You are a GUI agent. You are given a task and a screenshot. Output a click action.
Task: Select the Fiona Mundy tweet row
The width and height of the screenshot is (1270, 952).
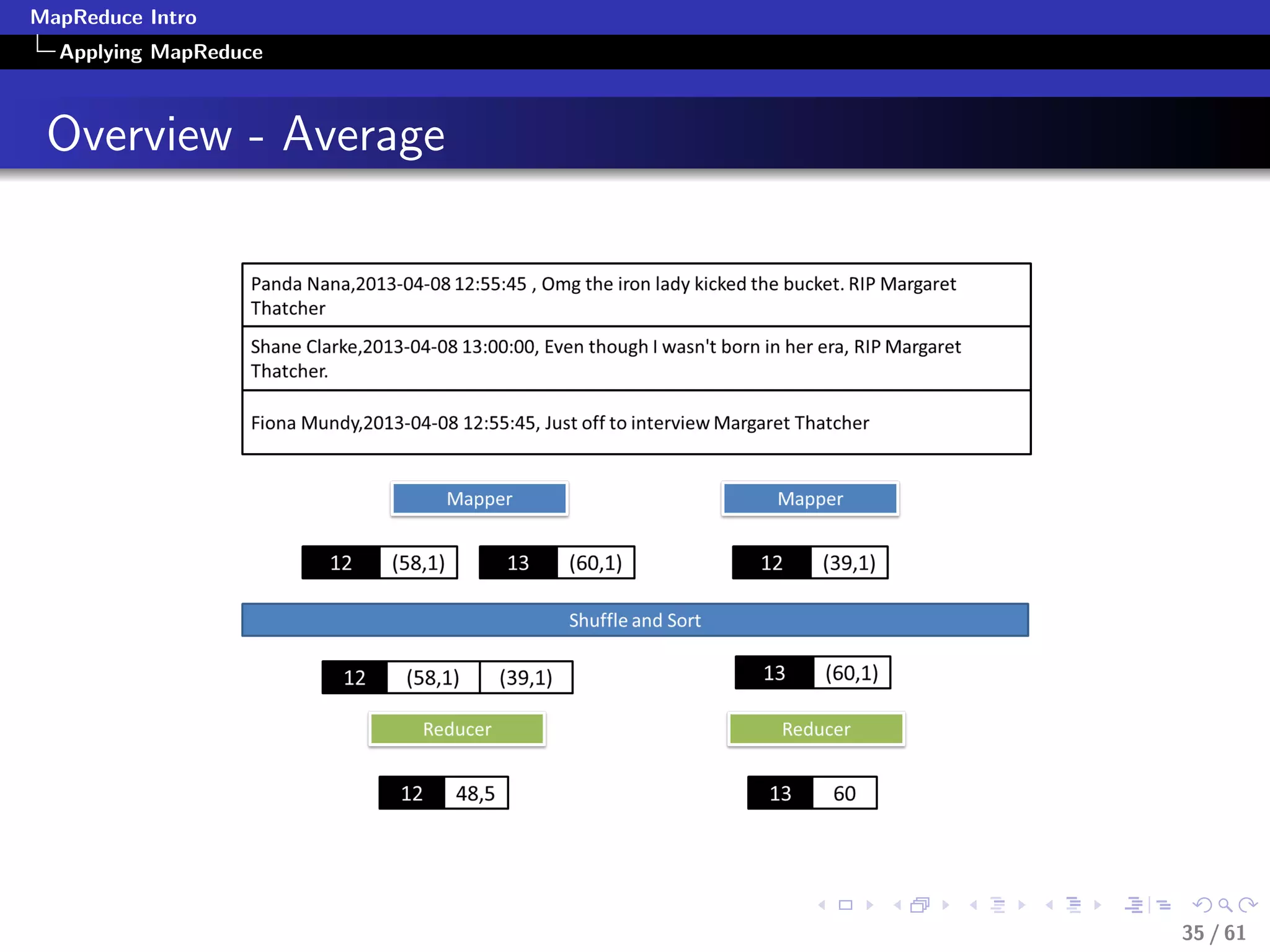click(636, 423)
